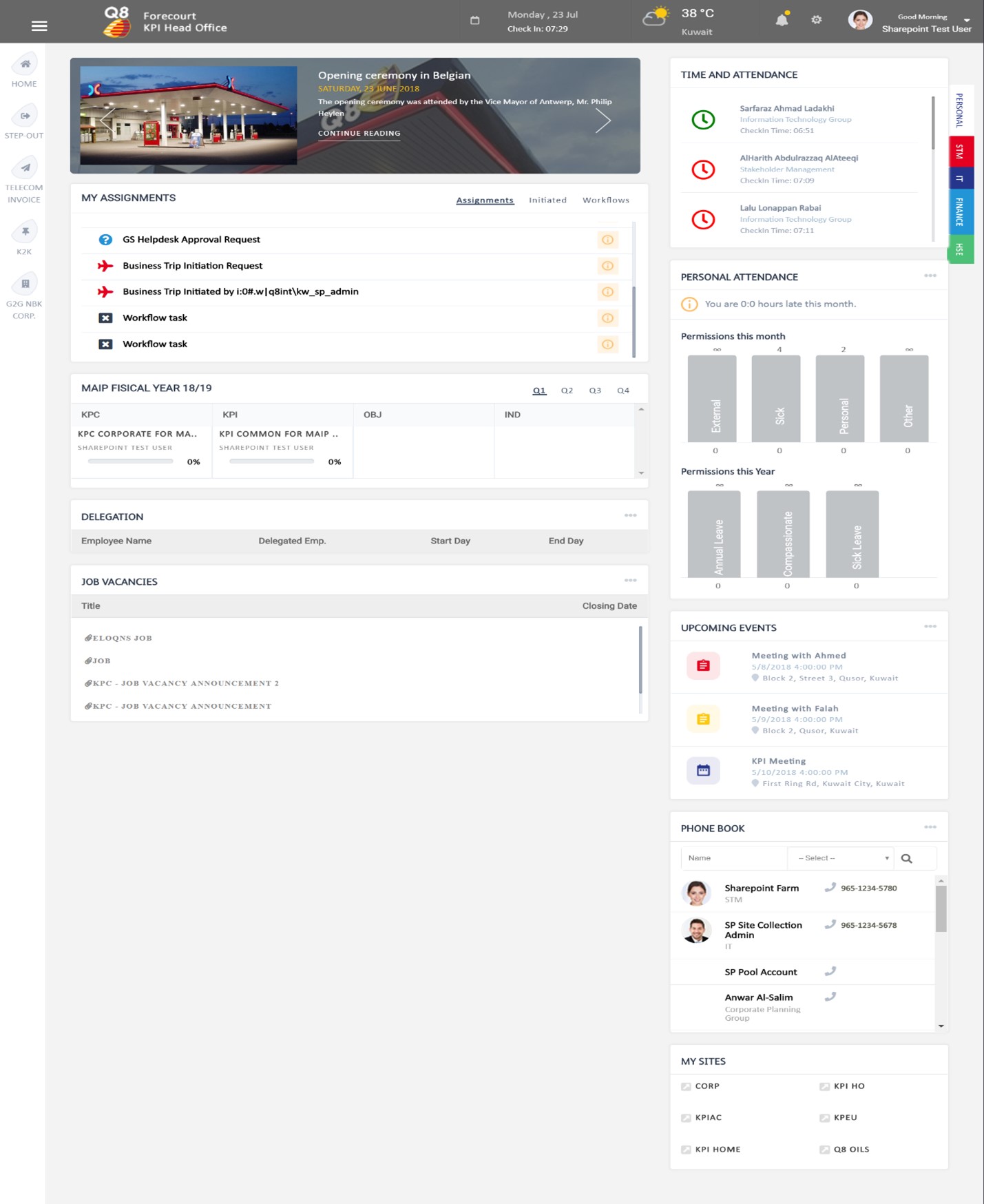Open the hamburger menu
This screenshot has height=1204, width=984.
pyautogui.click(x=39, y=26)
